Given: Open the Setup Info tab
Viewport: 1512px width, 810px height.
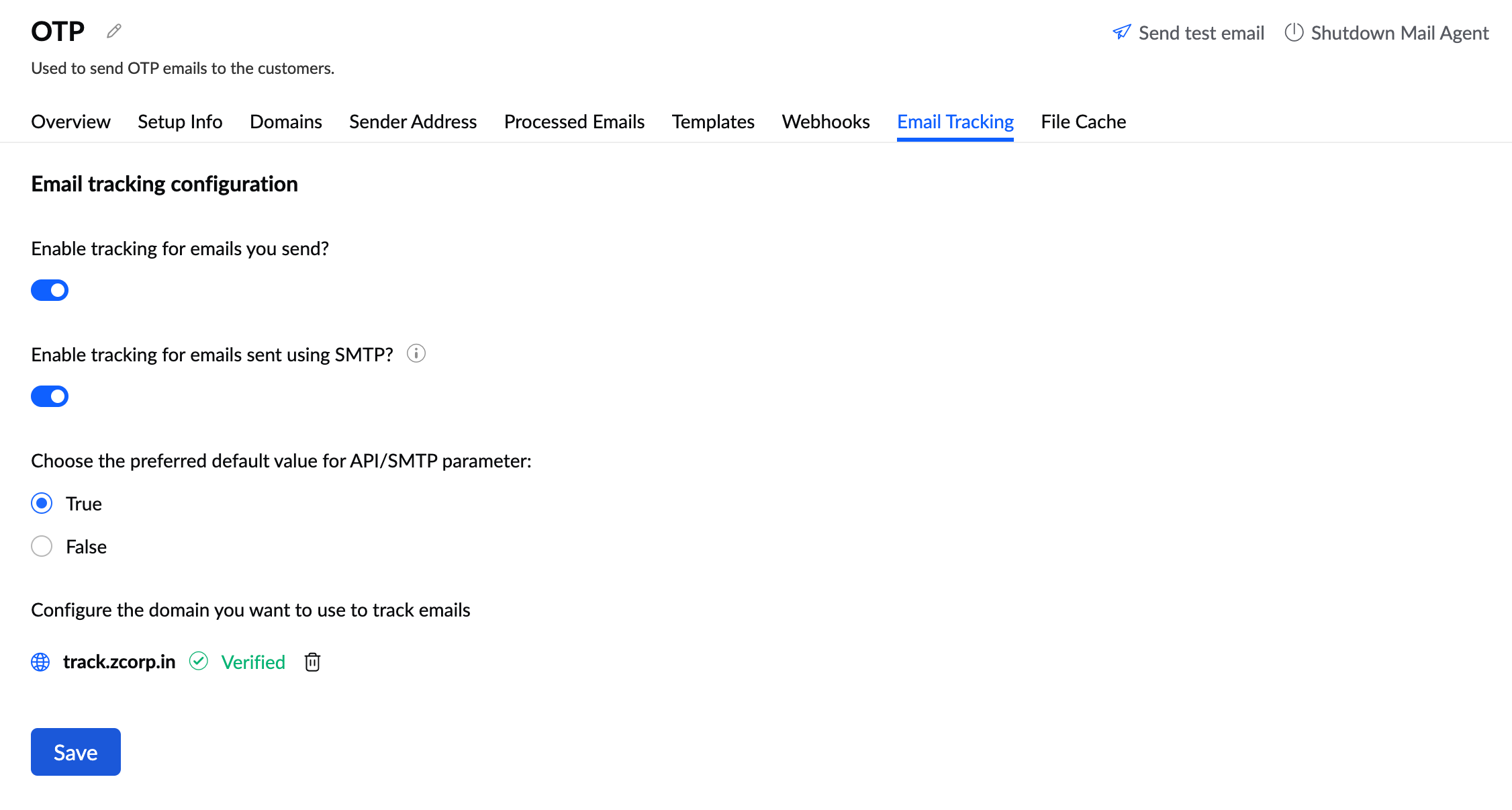Looking at the screenshot, I should click(x=180, y=122).
